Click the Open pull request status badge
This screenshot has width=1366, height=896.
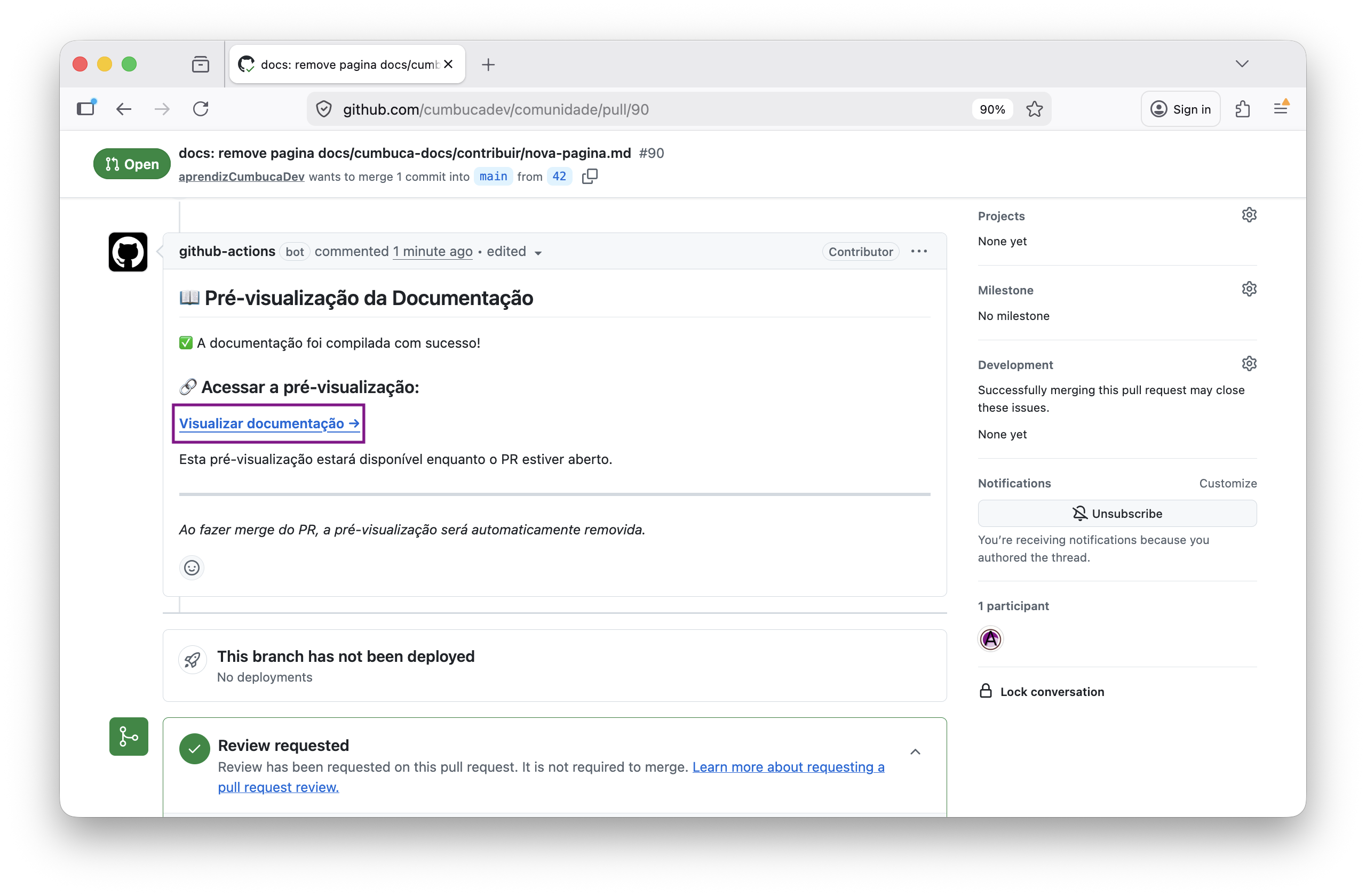[x=132, y=164]
